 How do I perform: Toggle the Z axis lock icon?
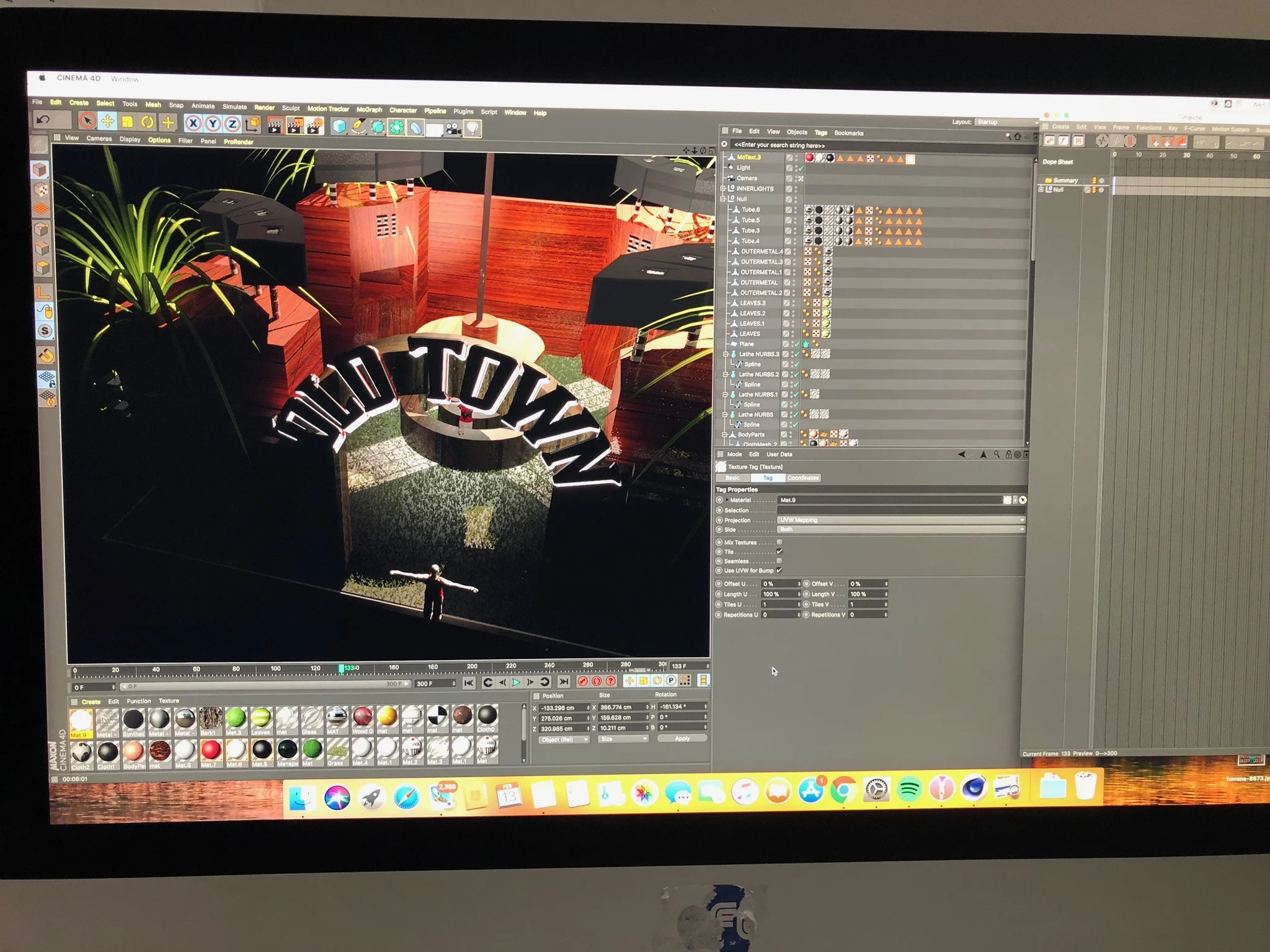[232, 124]
